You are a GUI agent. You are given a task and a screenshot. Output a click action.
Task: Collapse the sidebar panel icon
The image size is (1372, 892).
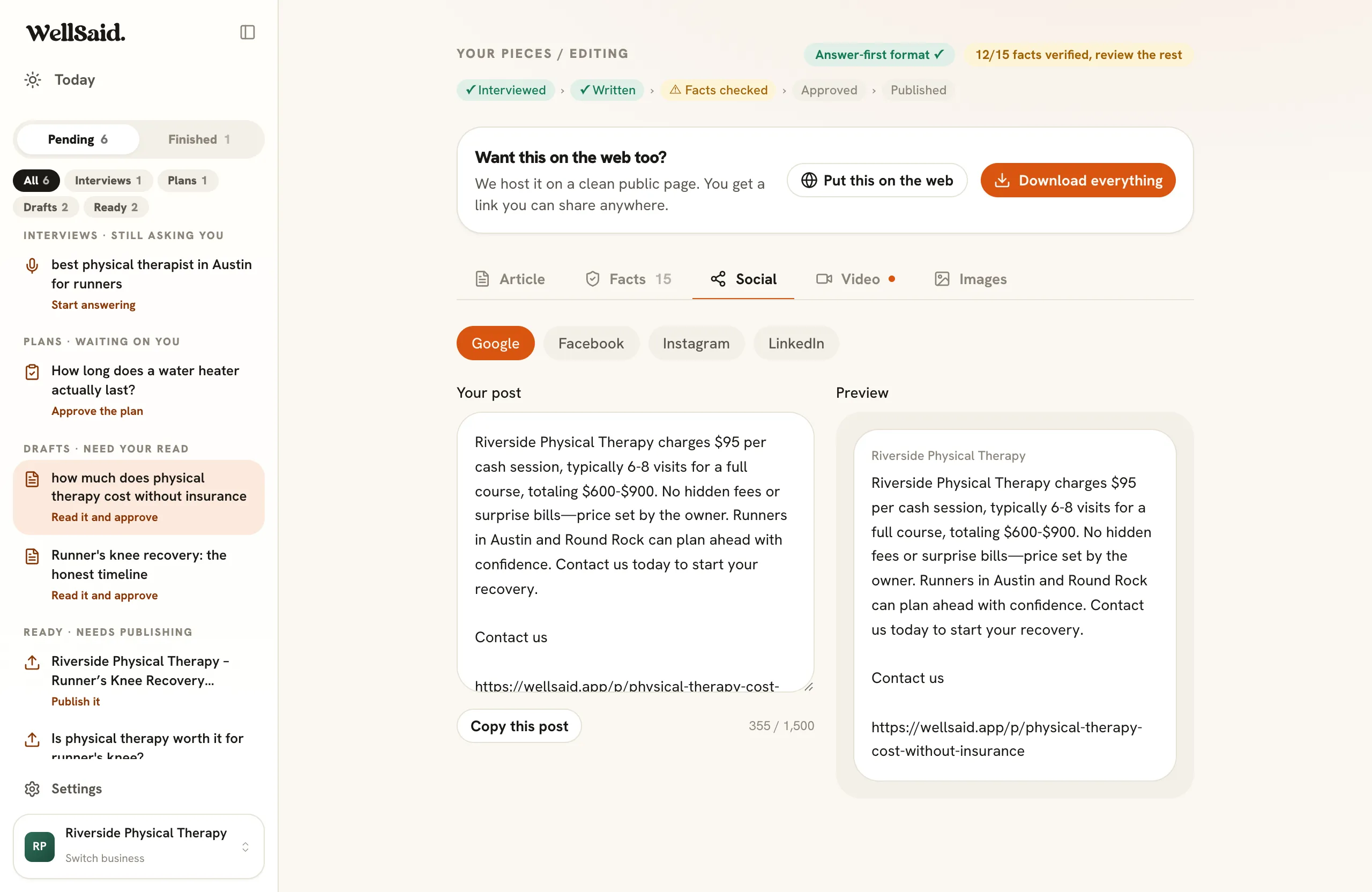(x=247, y=32)
